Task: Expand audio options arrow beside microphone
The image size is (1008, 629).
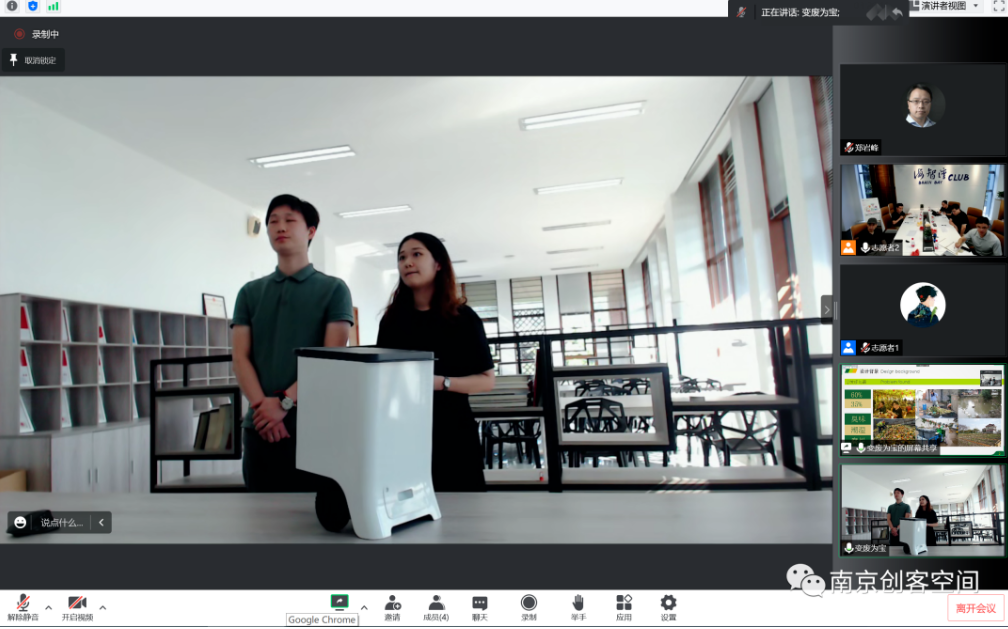Action: point(48,607)
